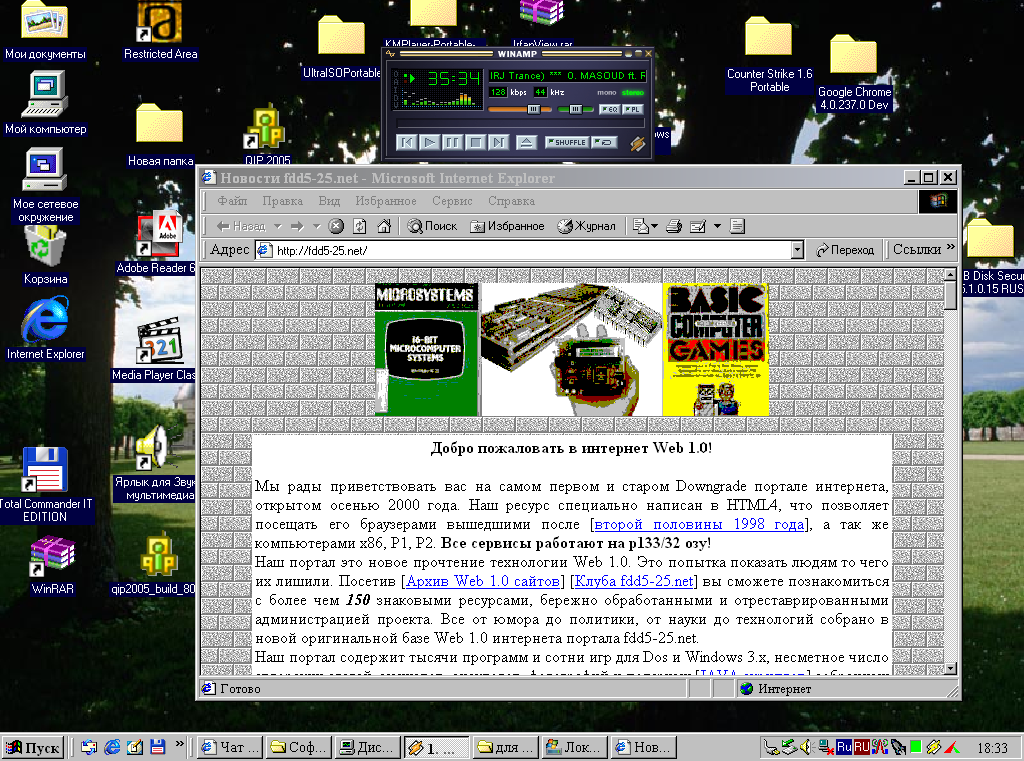Click quick launch Show Desktop icon

pyautogui.click(x=135, y=747)
